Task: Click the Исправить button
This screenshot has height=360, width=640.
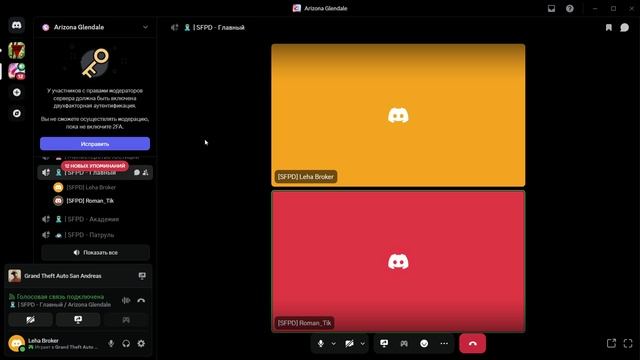Action: (x=95, y=144)
